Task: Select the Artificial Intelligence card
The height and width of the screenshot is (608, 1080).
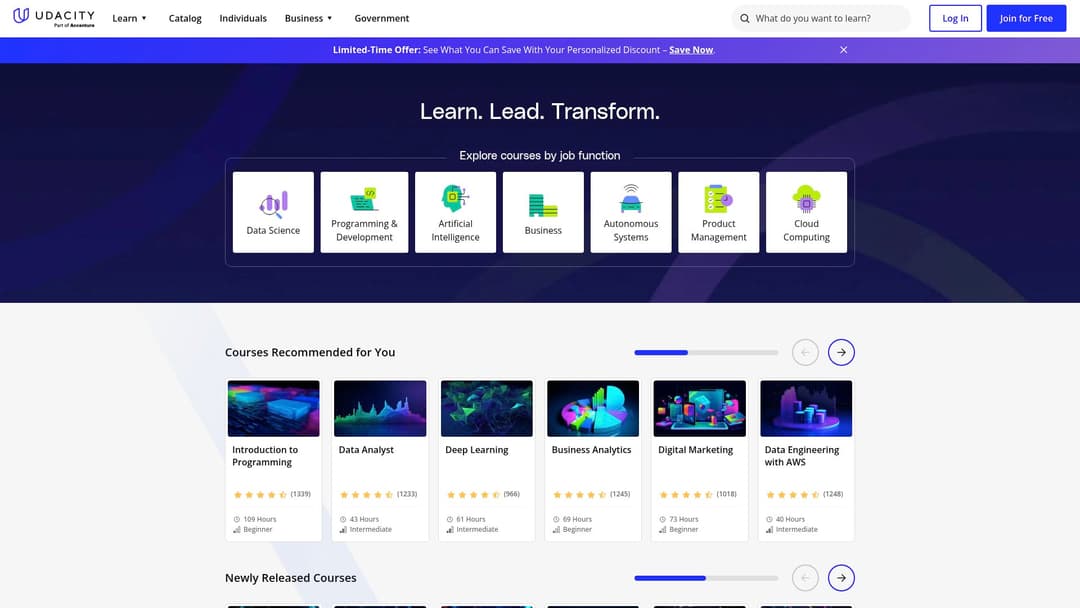Action: [x=455, y=212]
